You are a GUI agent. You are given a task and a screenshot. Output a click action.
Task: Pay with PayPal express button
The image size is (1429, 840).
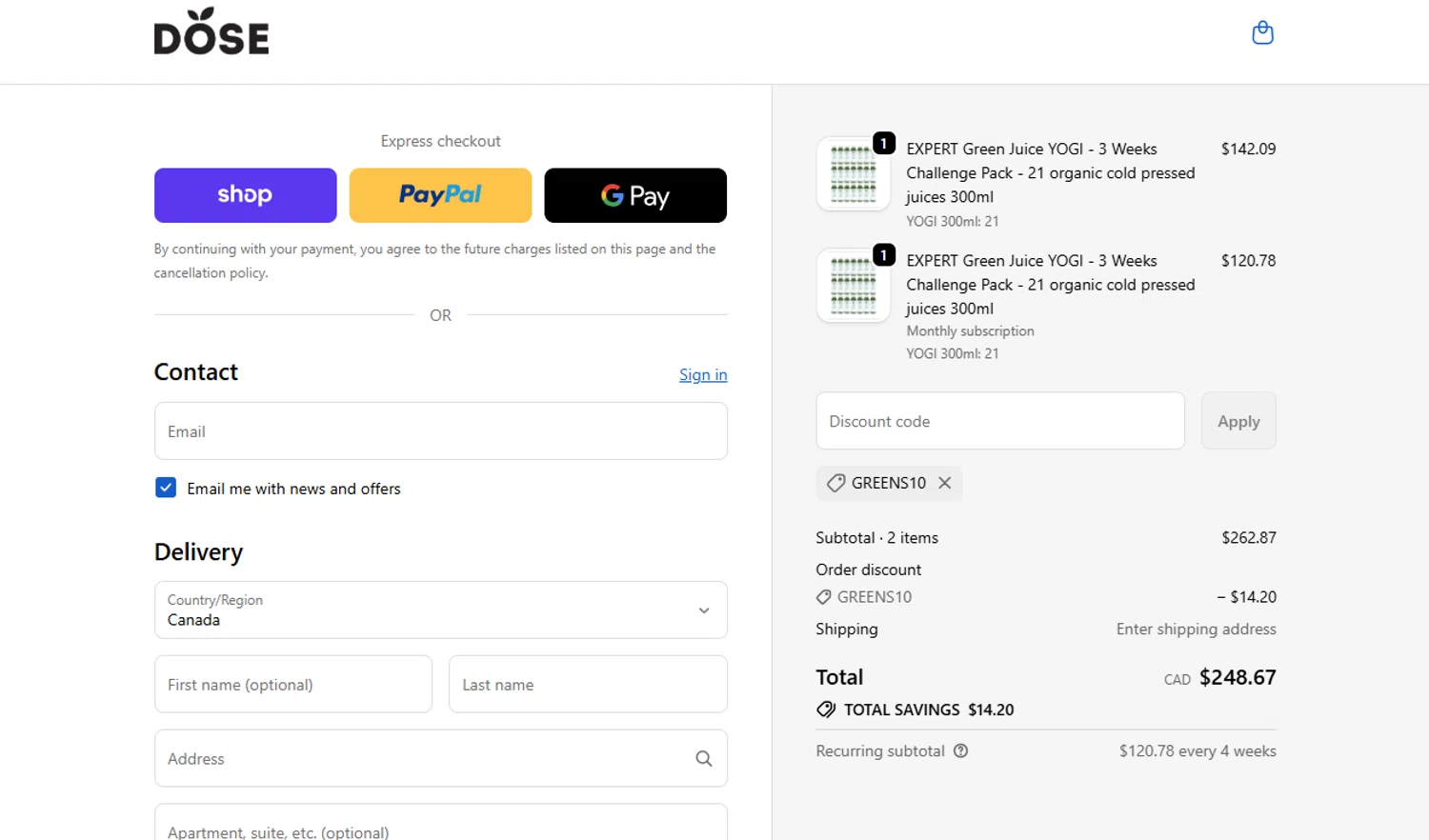[440, 195]
